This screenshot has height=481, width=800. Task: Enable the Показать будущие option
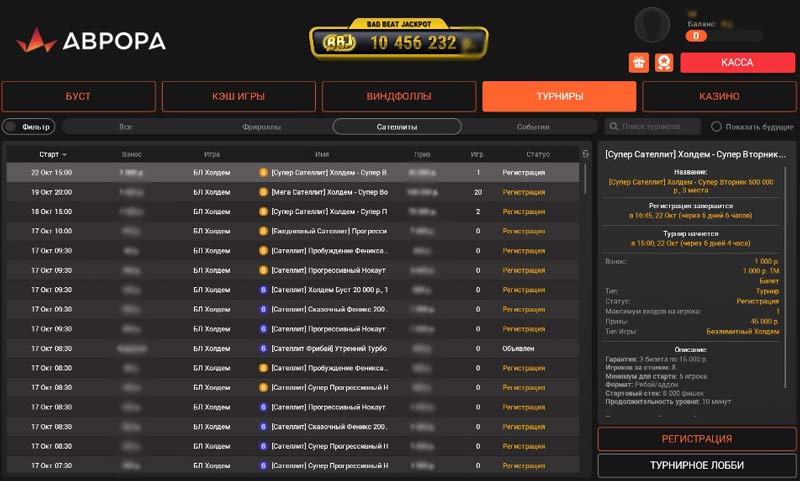pos(716,127)
